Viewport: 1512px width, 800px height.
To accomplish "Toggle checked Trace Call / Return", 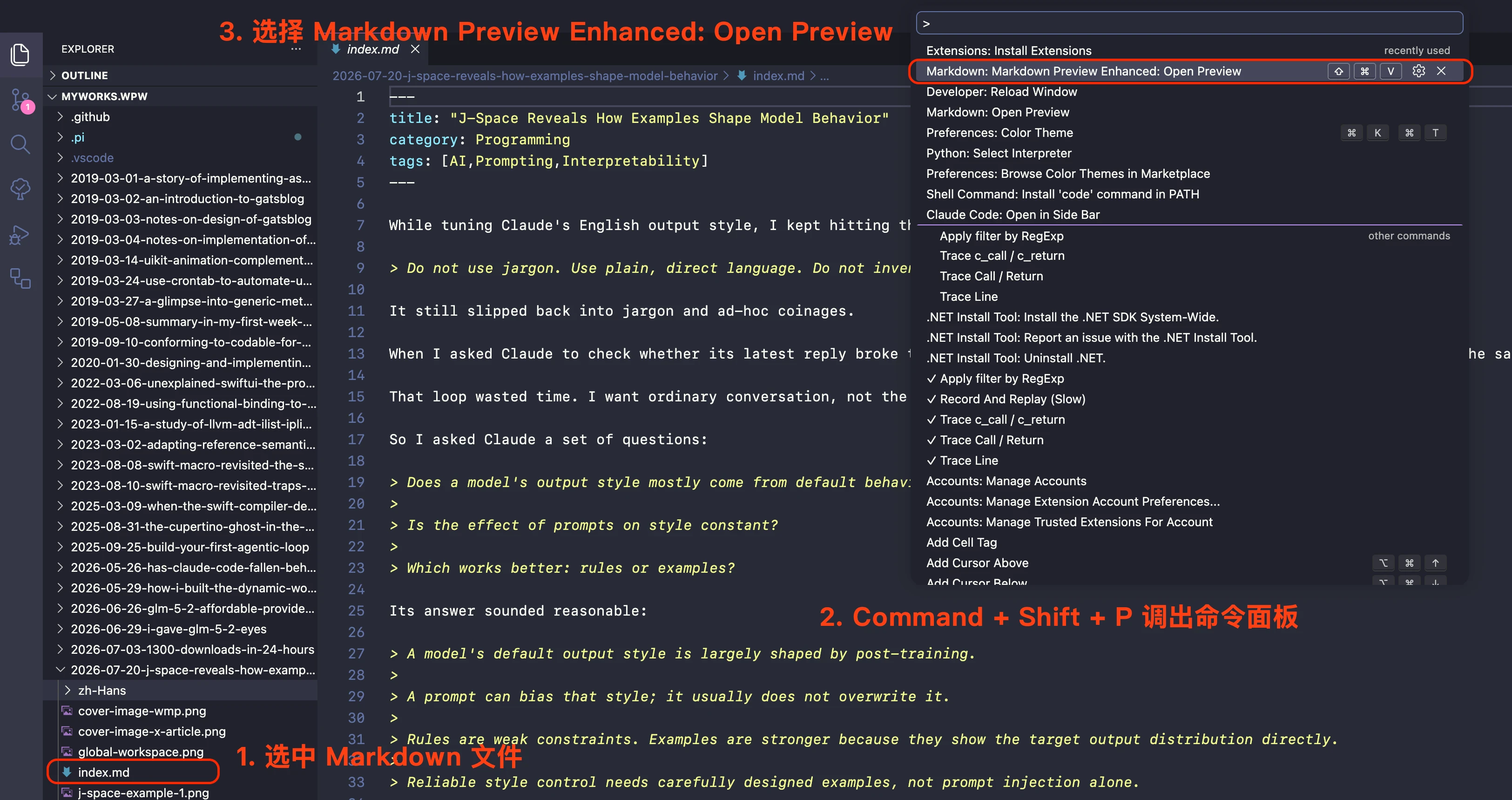I will click(1189, 440).
